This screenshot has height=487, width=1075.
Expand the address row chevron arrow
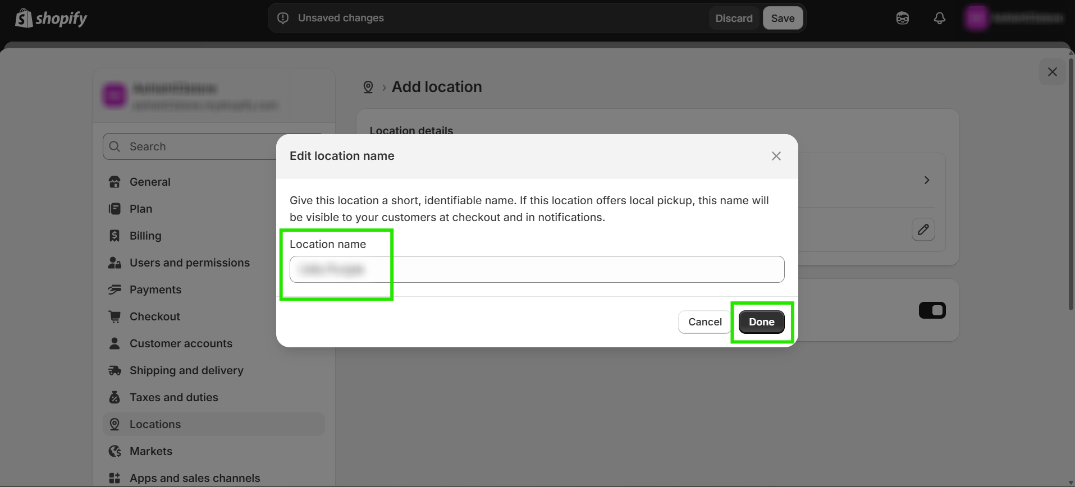click(x=927, y=180)
